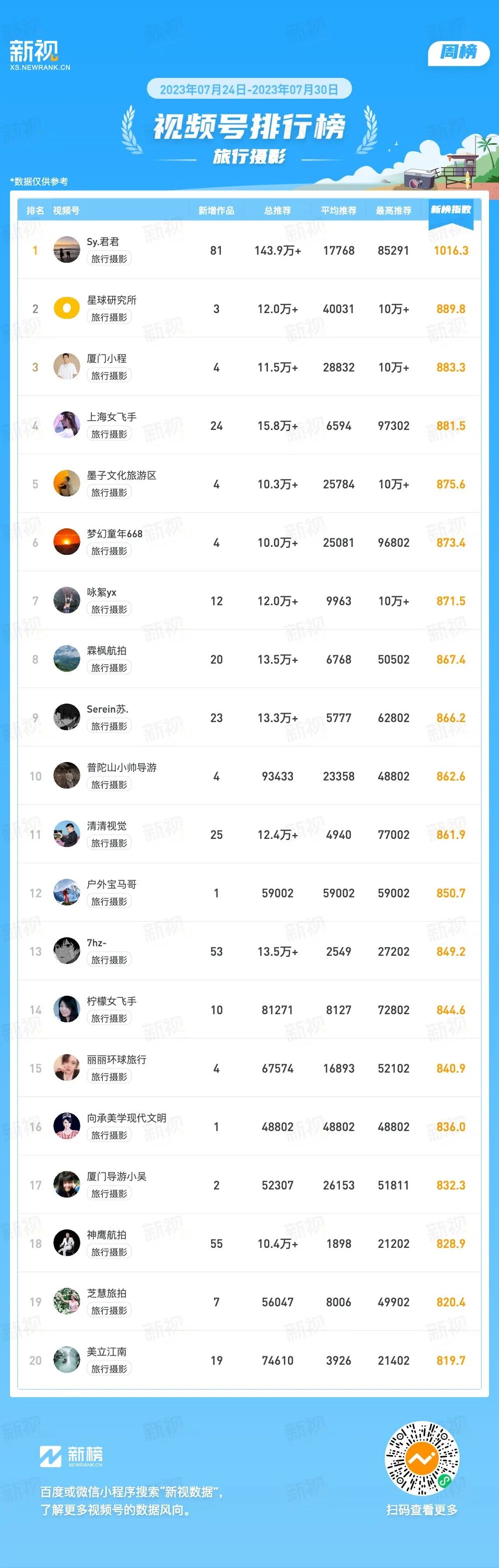Click the QR code at bottom right
Image resolution: width=499 pixels, height=1568 pixels.
422,1459
